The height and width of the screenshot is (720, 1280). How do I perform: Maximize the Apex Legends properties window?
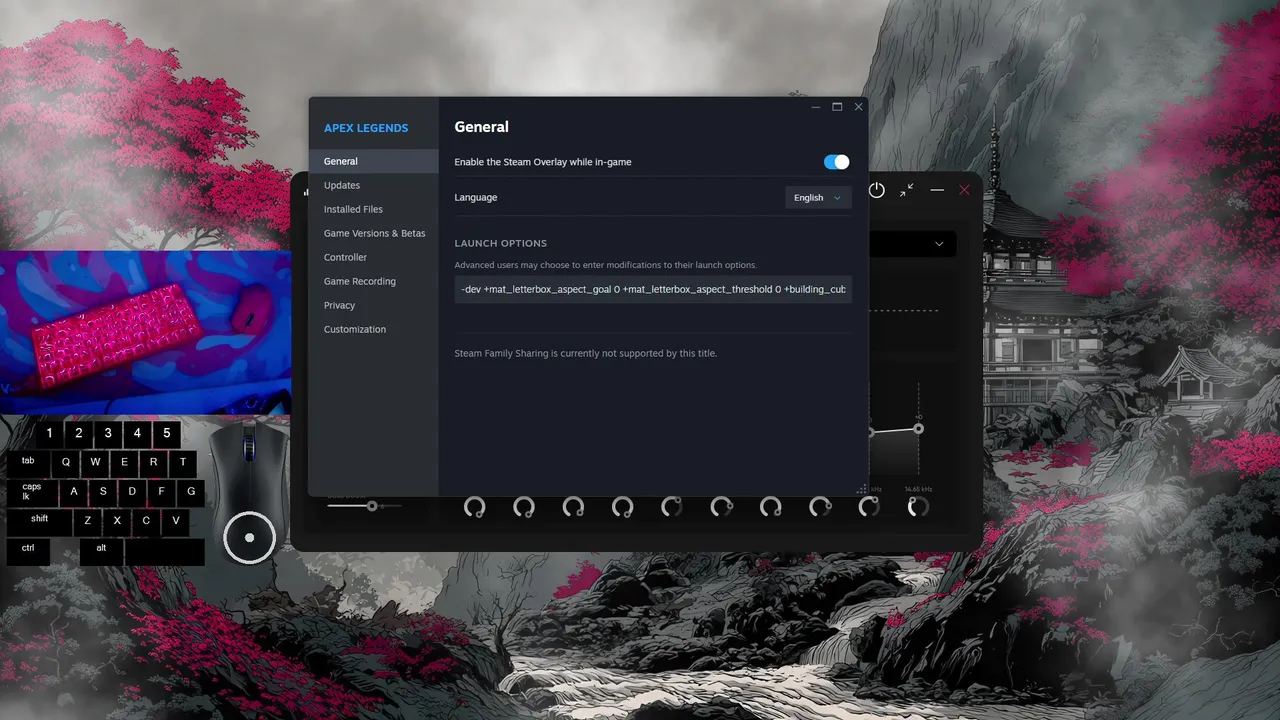tap(837, 107)
